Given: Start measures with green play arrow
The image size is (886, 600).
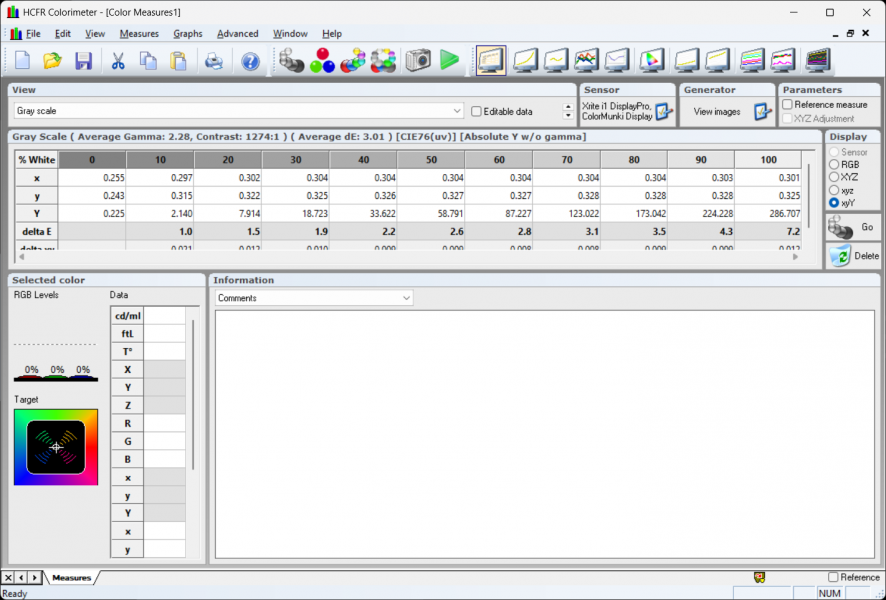Looking at the screenshot, I should [x=449, y=61].
